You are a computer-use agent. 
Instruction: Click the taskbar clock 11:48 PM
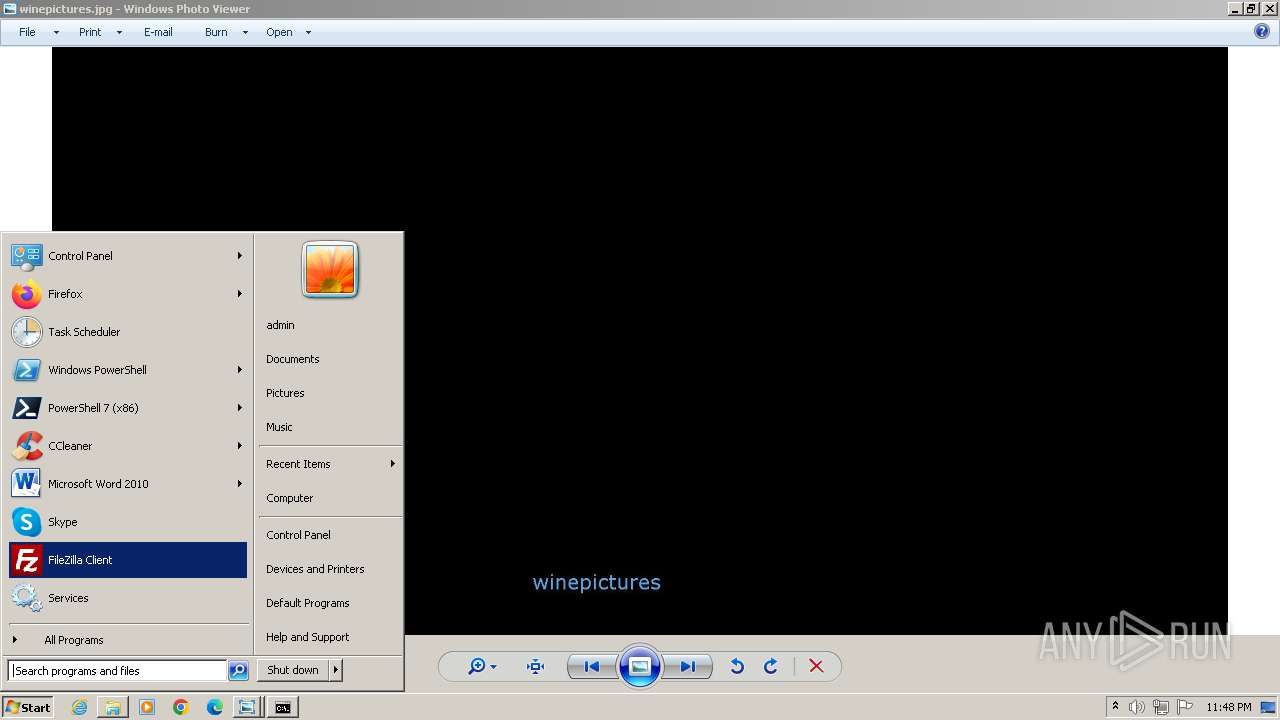[x=1228, y=707]
